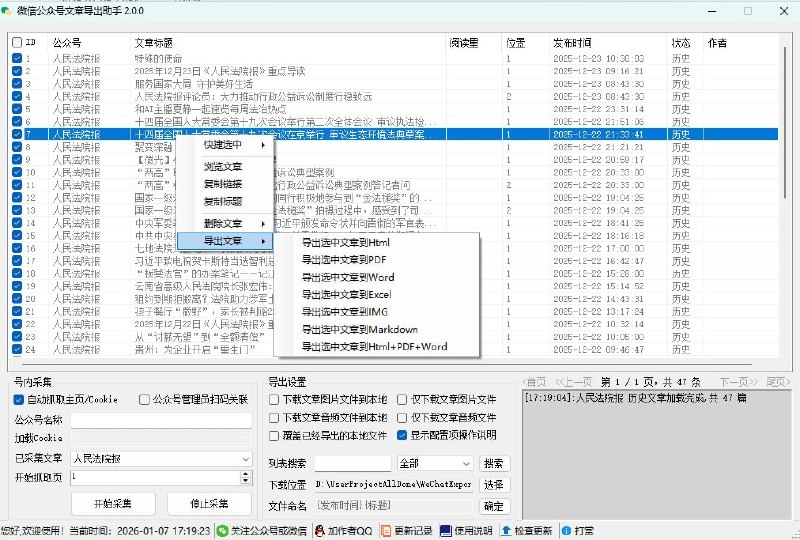Enable 覆盖已经导出的本地文件 option
This screenshot has width=800, height=540.
tap(274, 435)
